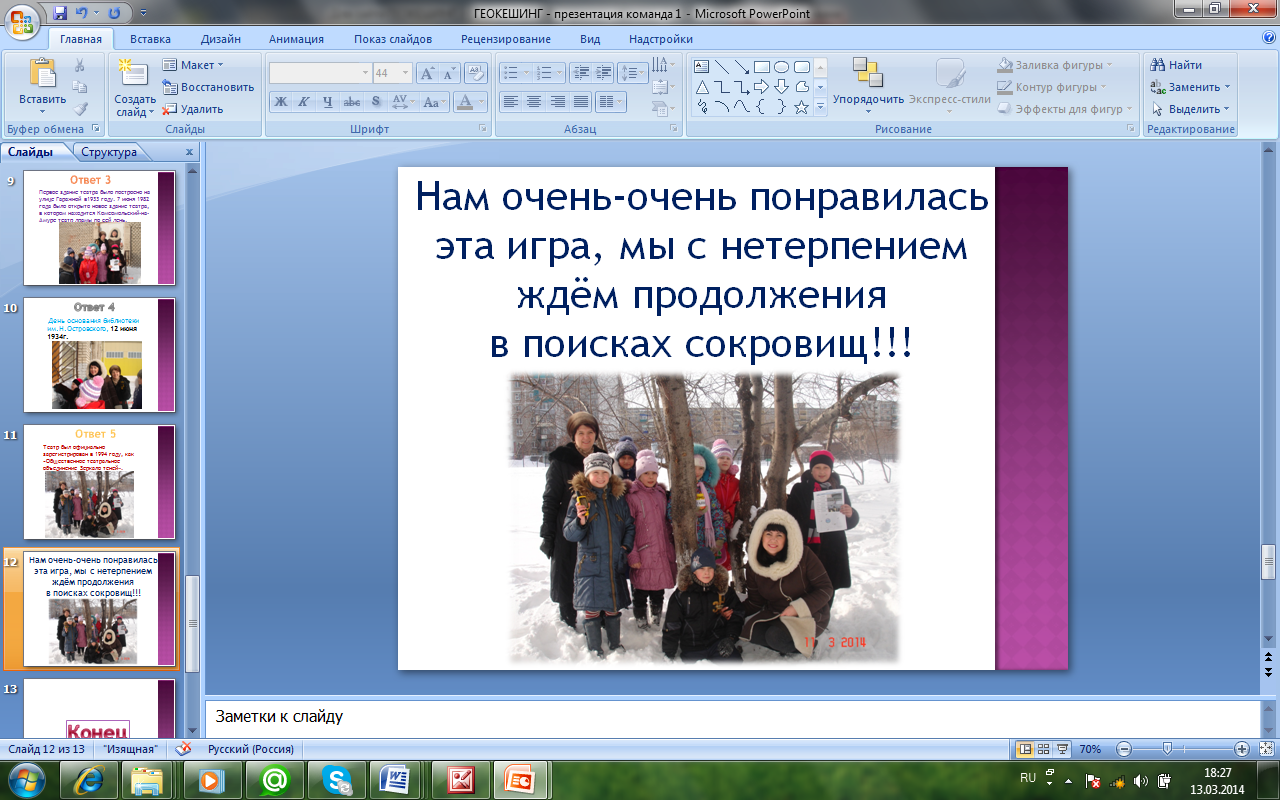The width and height of the screenshot is (1280, 800).
Task: Open the font size 44 dropdown
Action: 405,73
